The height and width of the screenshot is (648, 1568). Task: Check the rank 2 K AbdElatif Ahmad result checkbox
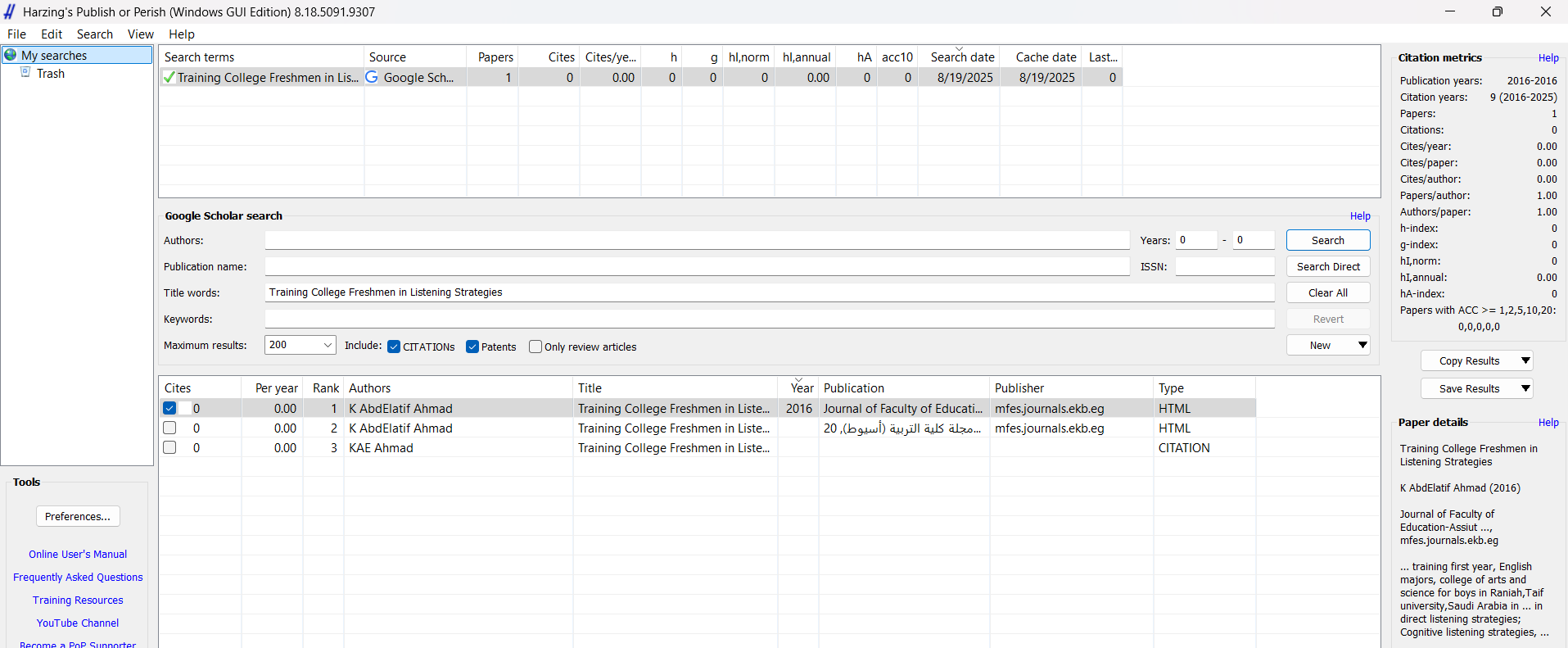click(x=169, y=428)
